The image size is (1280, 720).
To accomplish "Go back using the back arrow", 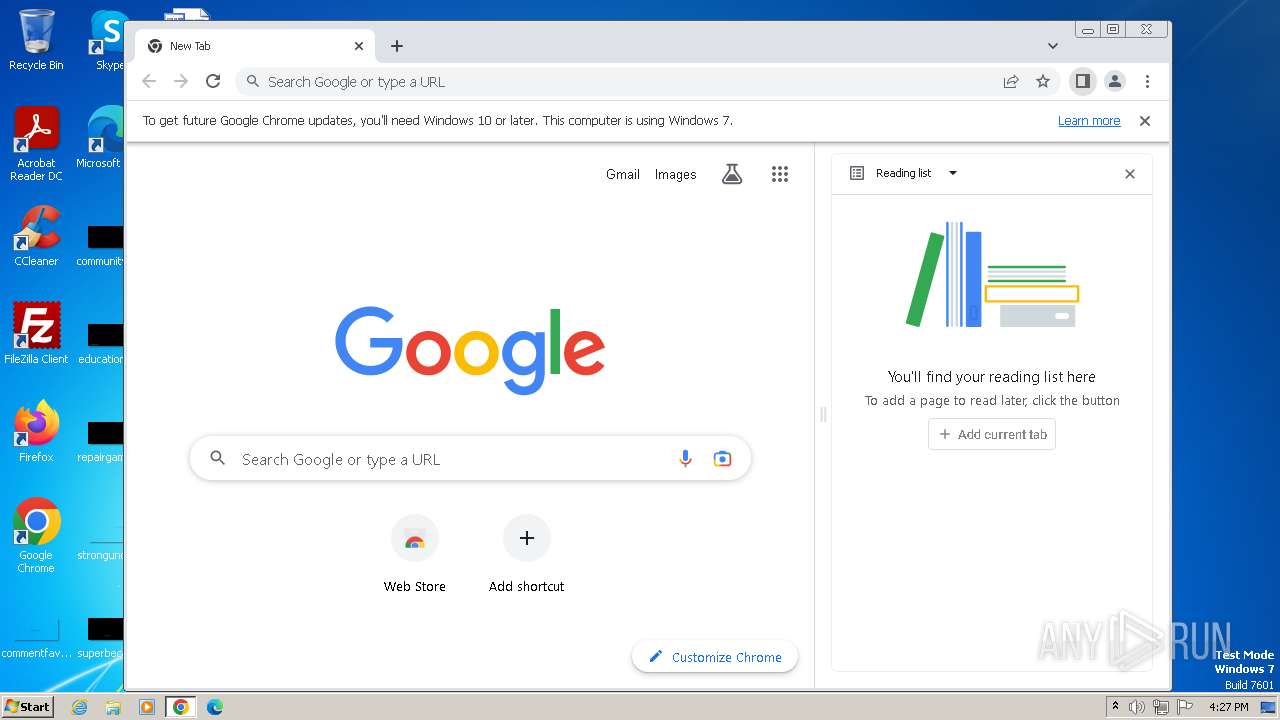I will coord(149,82).
